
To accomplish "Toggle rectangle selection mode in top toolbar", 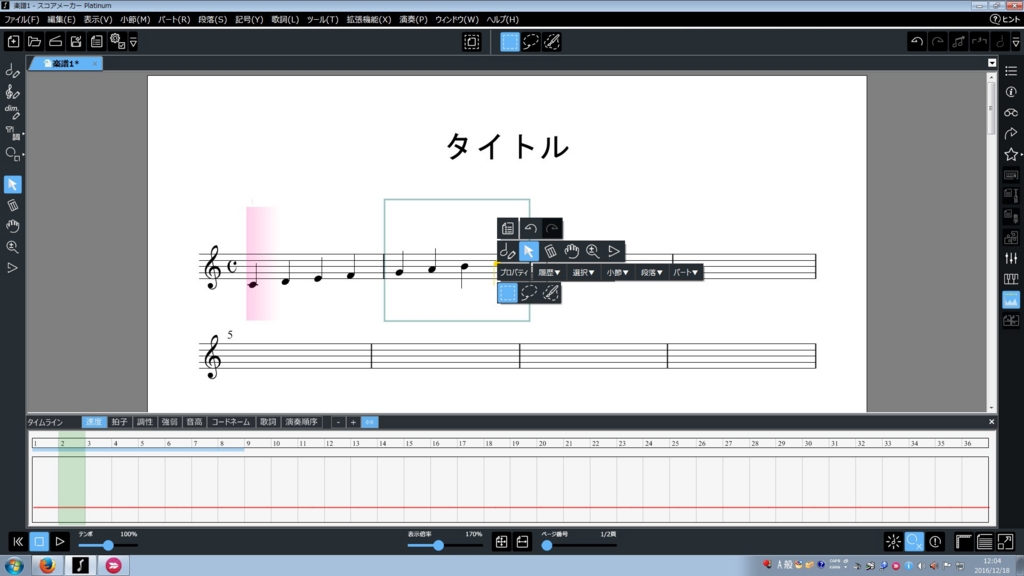I will [x=510, y=42].
